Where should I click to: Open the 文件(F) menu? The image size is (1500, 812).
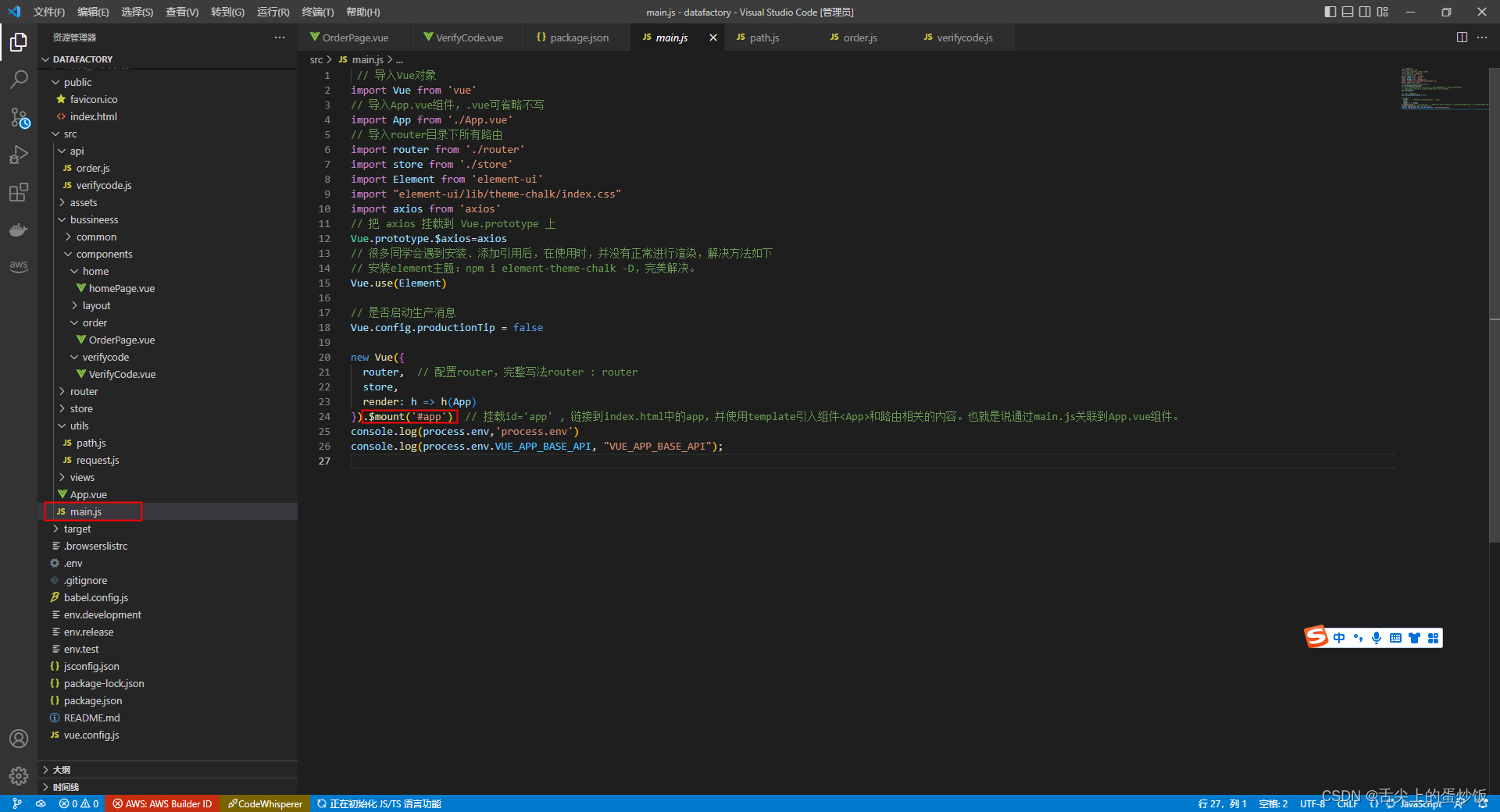coord(49,12)
